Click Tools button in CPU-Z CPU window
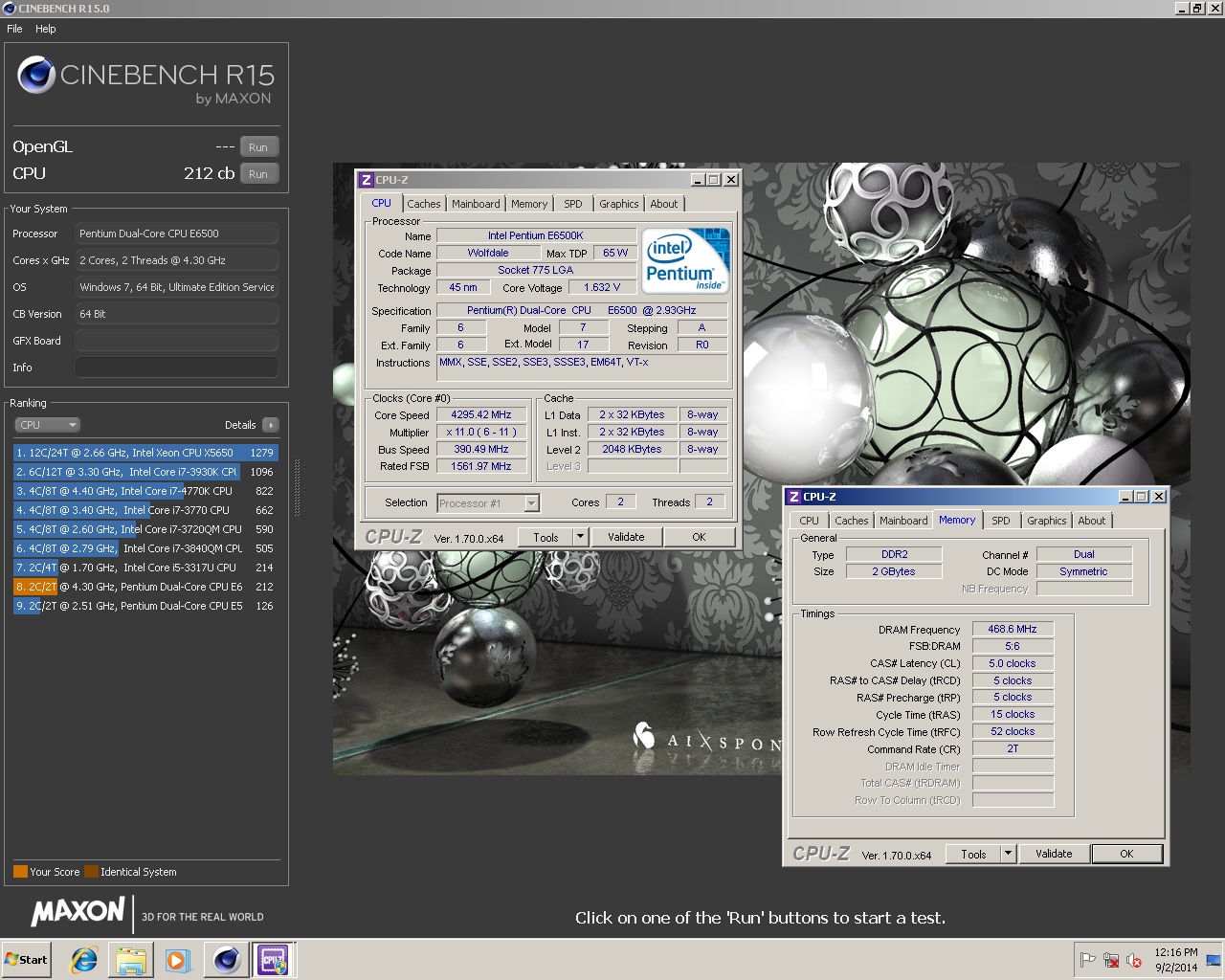This screenshot has width=1225, height=980. [546, 537]
